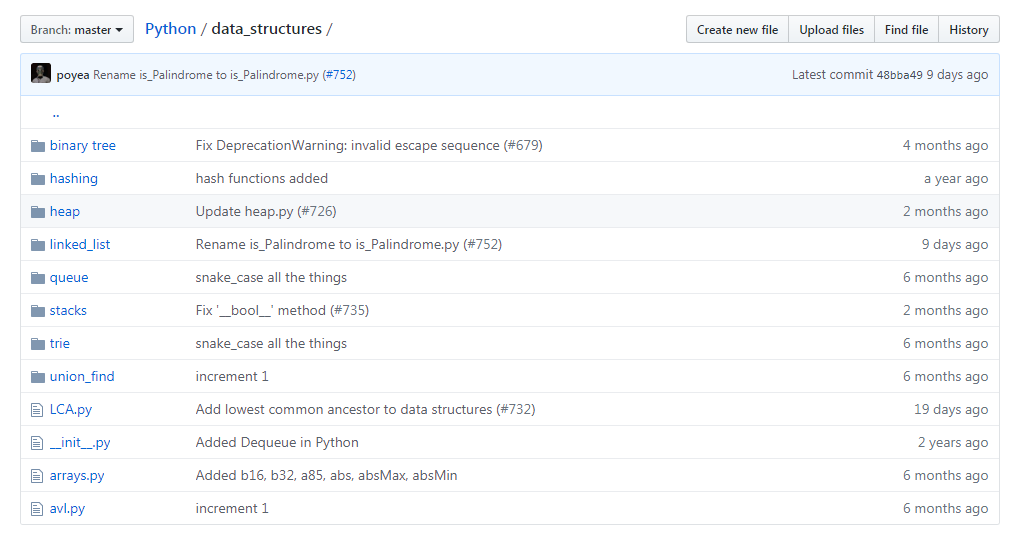This screenshot has width=1016, height=539.
Task: Open the __init__.py file
Action: point(80,443)
